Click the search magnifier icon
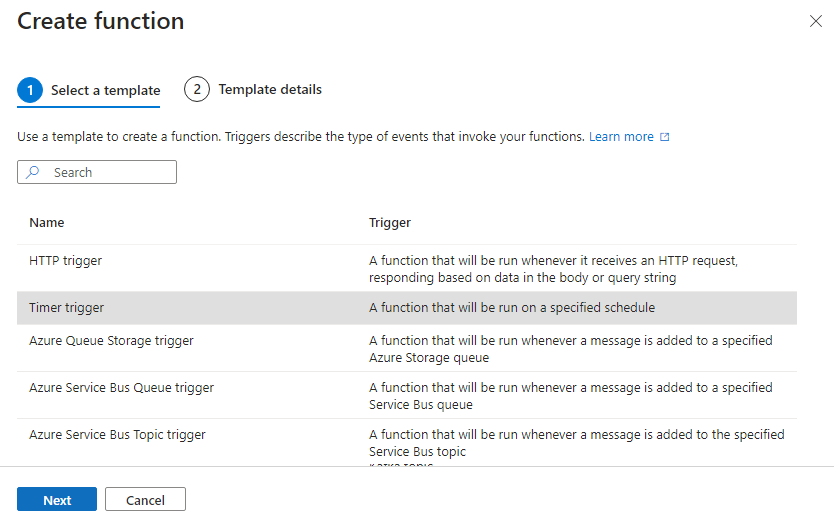 click(x=34, y=172)
